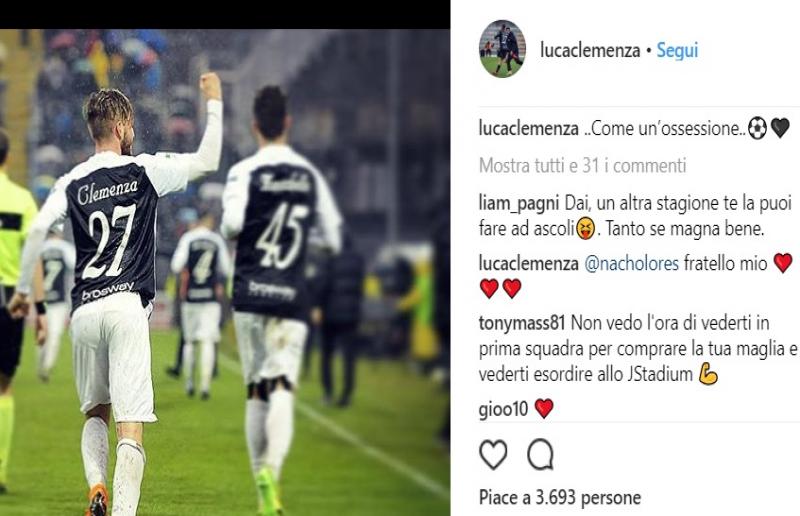Expand all comments with Mostra tutti e 31
Viewport: 800px width, 516px height.
point(583,165)
